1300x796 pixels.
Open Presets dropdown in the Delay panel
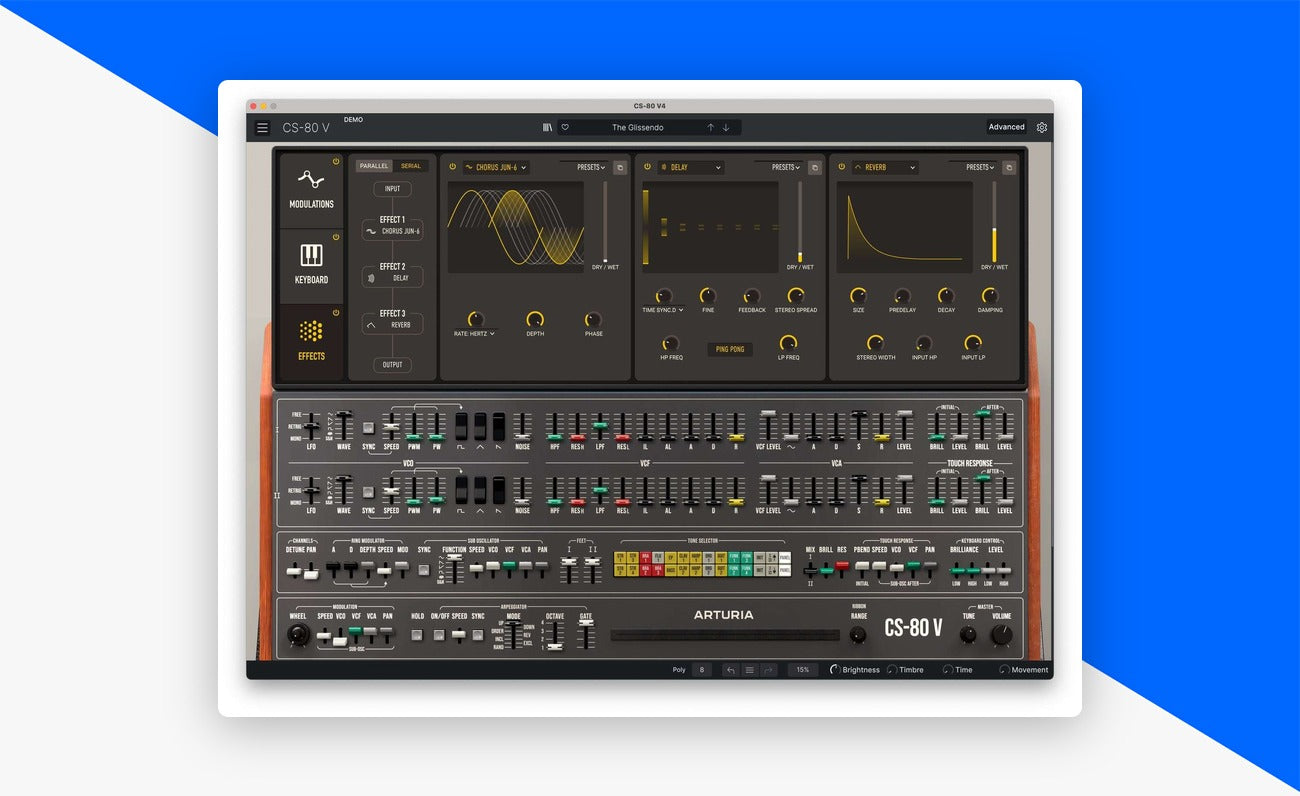tap(786, 167)
